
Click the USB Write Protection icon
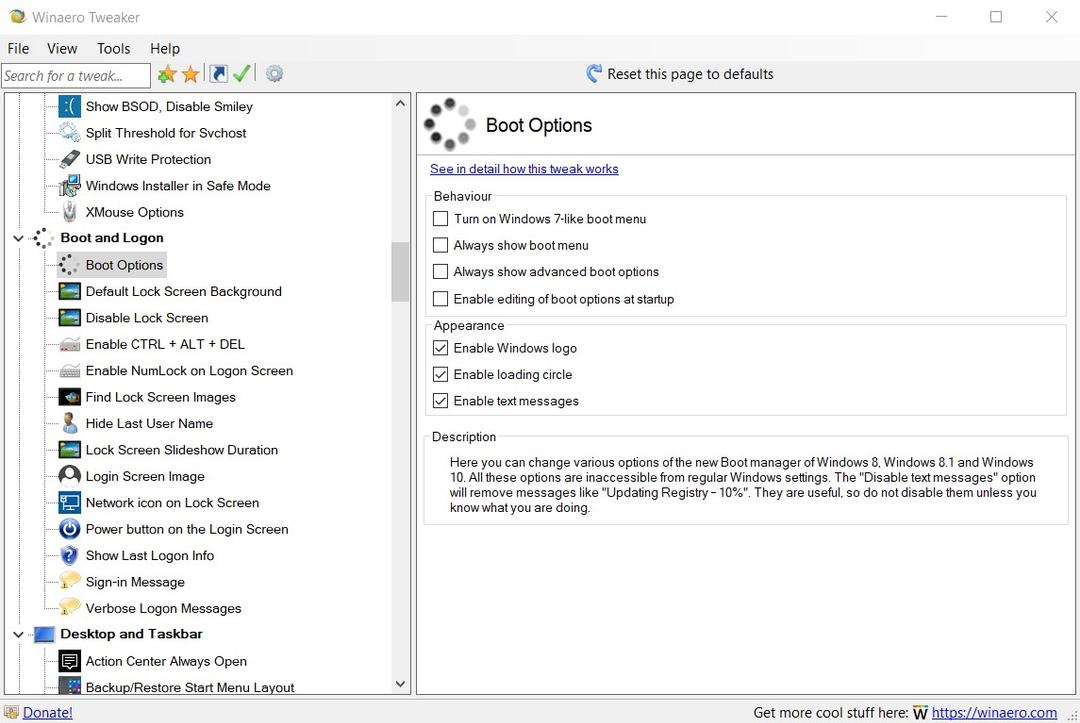point(69,159)
